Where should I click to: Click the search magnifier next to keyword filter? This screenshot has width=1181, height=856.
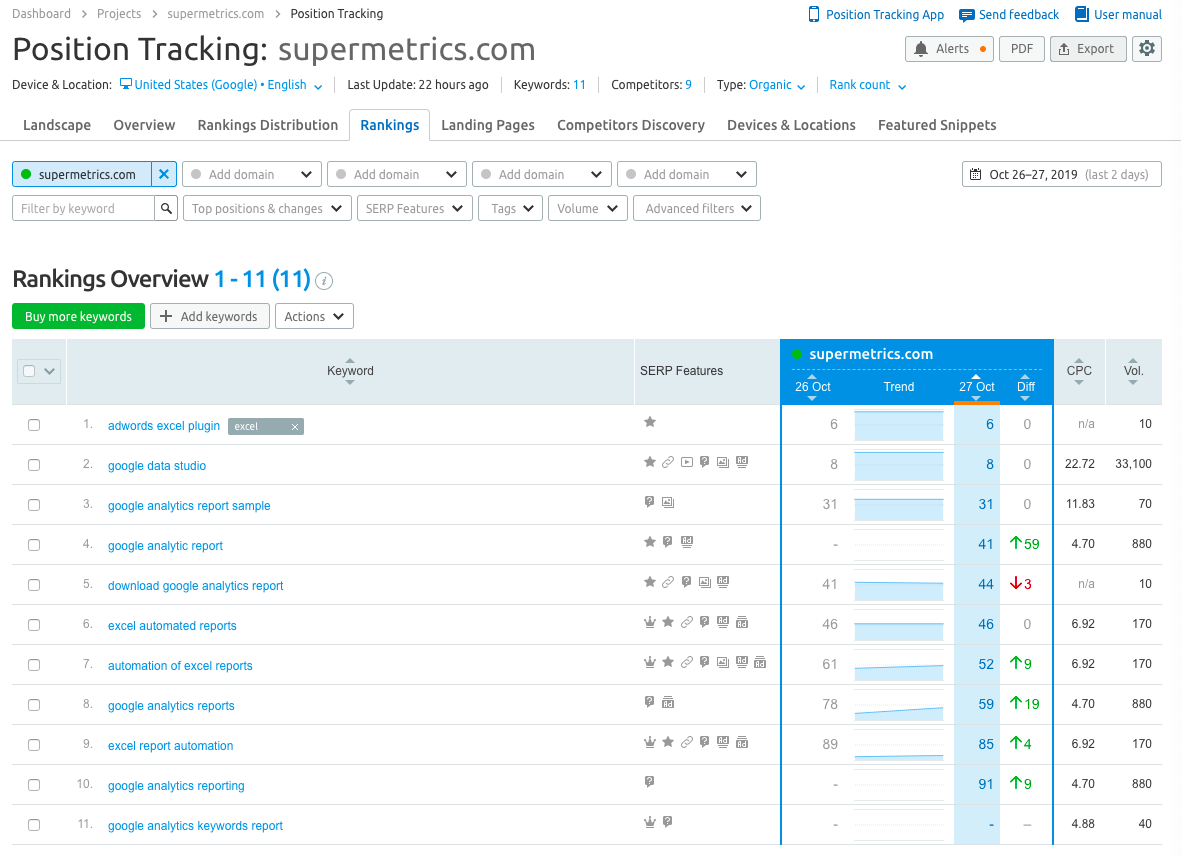(x=166, y=209)
